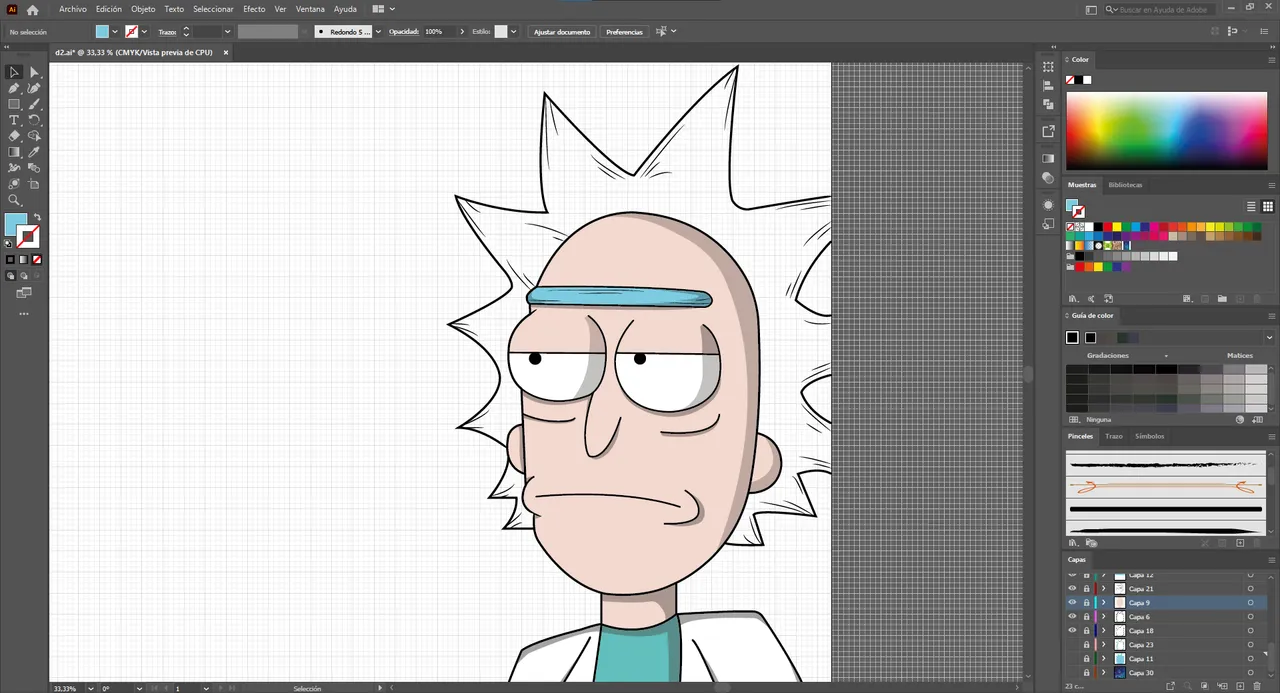Click the color spectrum in Color panel
Screen dimensions: 1280x693
1166,131
